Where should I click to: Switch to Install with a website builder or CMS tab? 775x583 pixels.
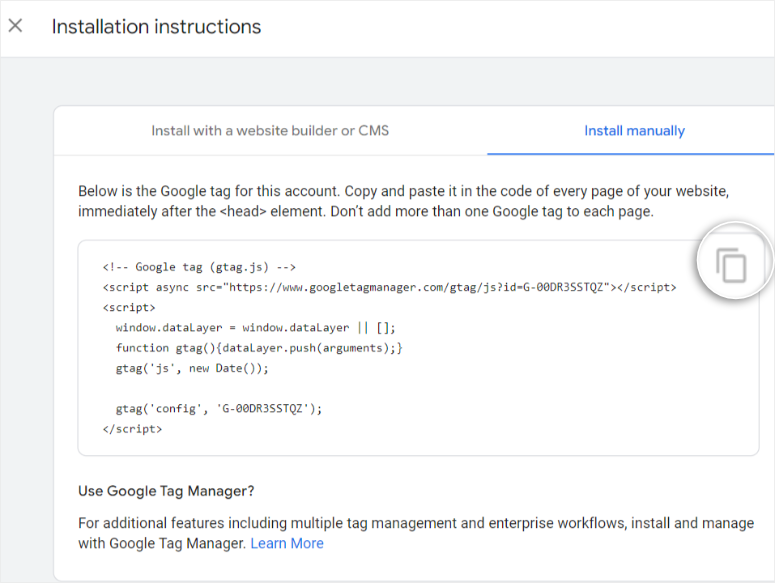270,130
